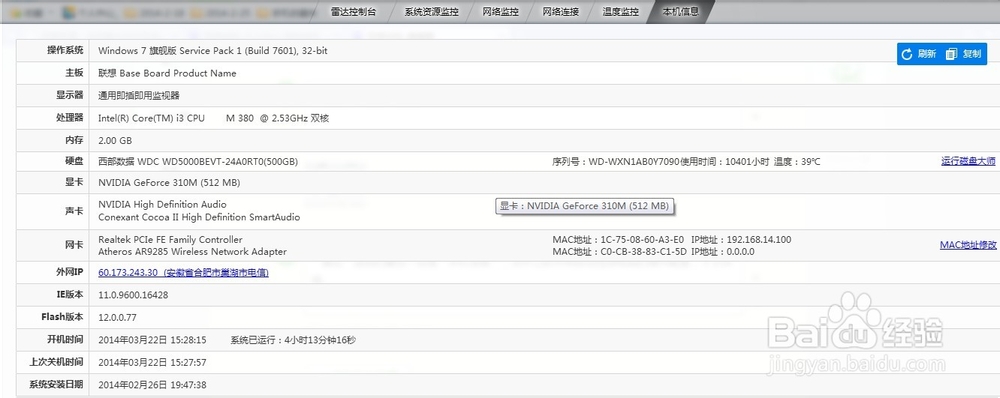The image size is (1000, 398).
Task: Select the Flash version 12.0.0.77 value
Action: click(117, 317)
